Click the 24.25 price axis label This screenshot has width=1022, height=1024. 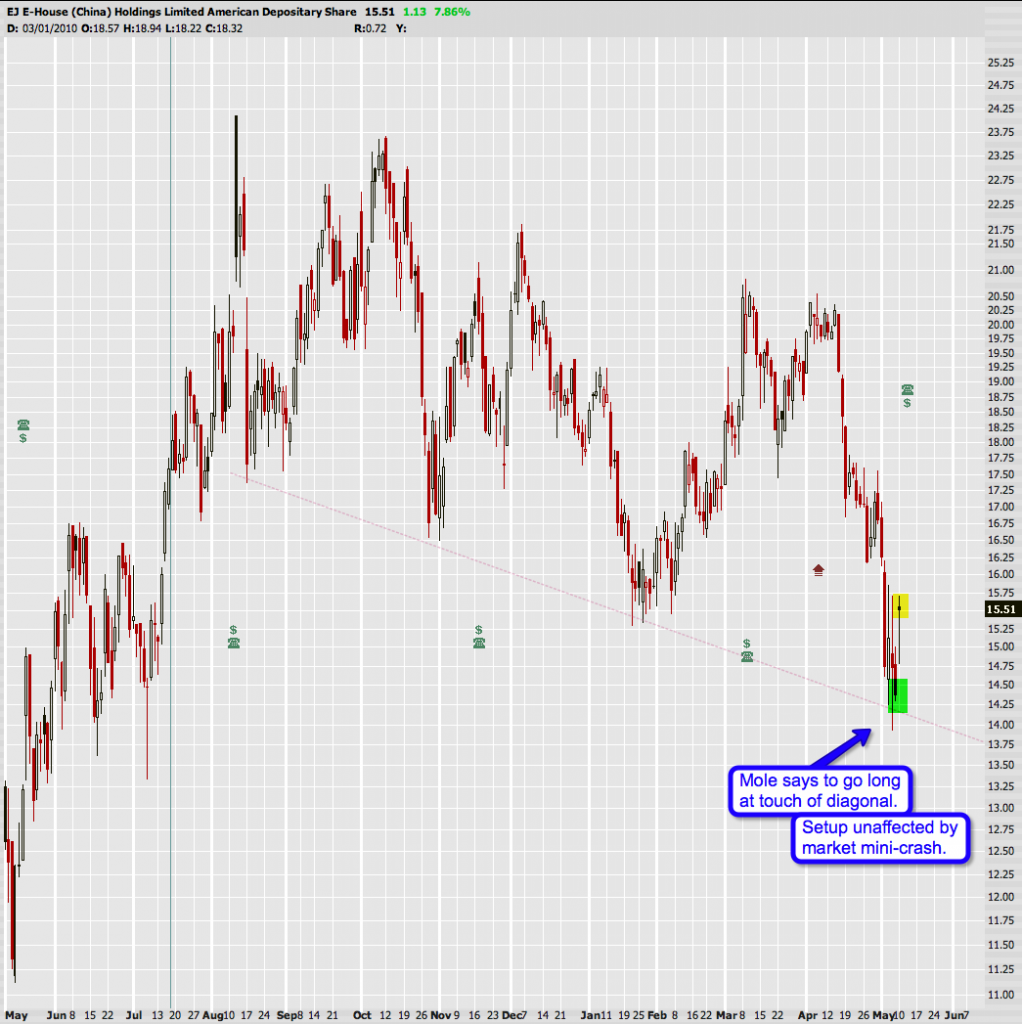(x=1001, y=108)
